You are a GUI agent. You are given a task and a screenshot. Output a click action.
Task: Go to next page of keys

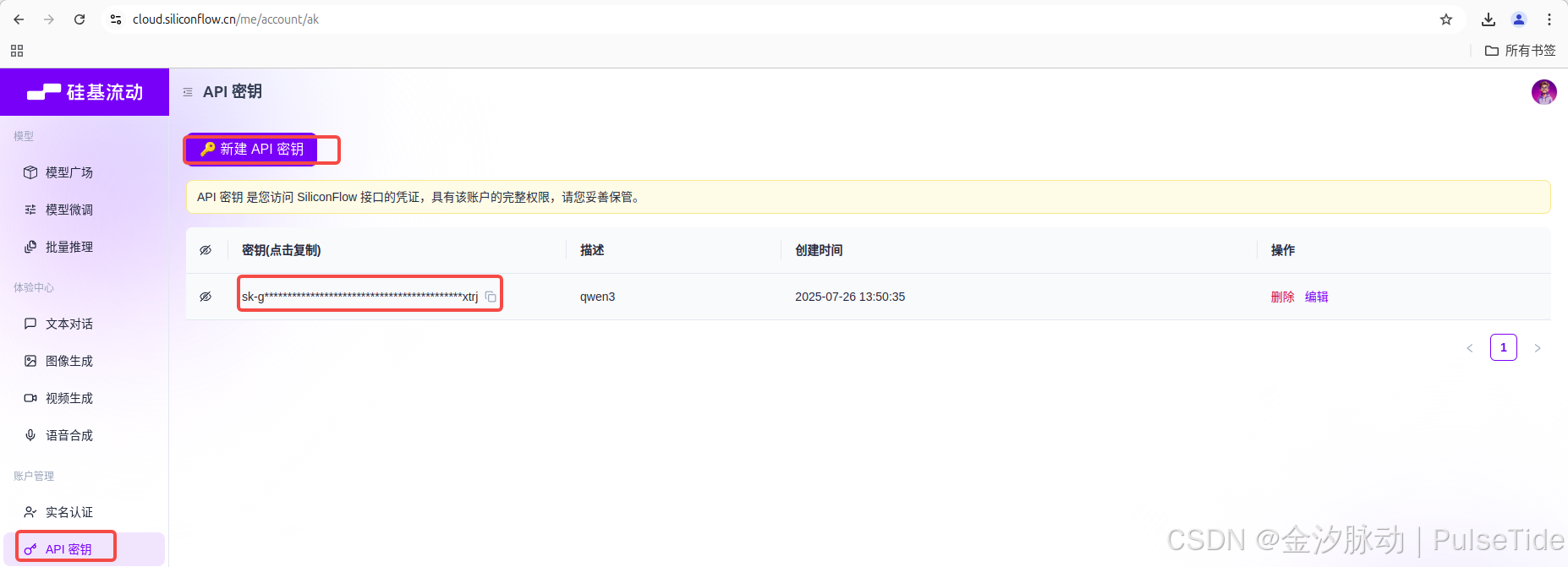[x=1538, y=348]
